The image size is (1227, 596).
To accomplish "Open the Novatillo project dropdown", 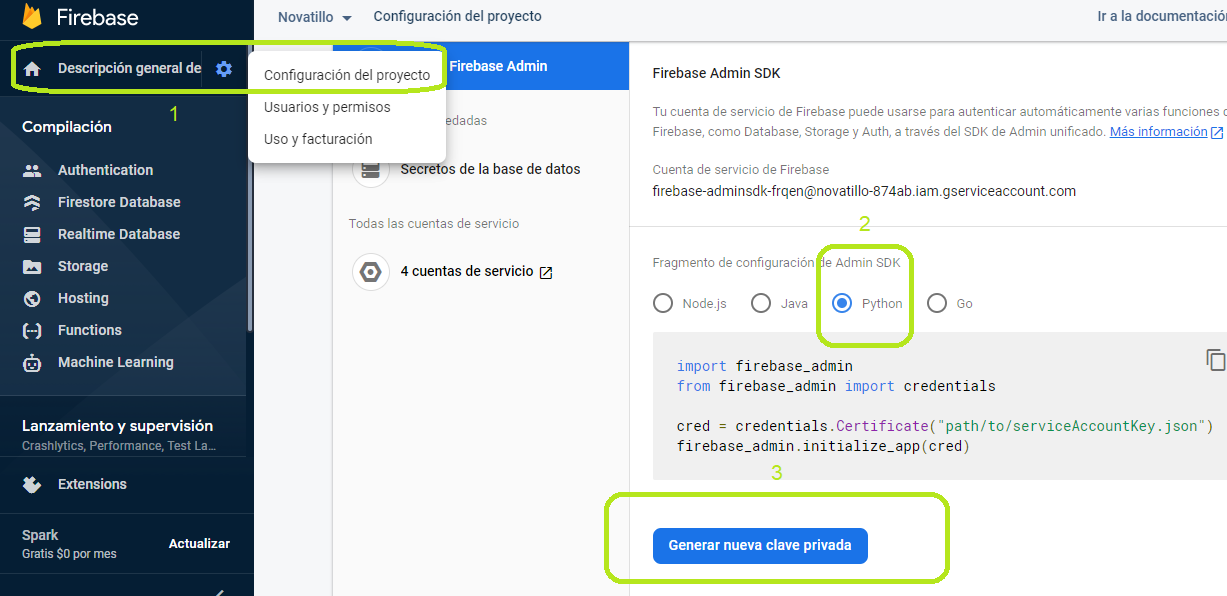I will click(x=315, y=17).
